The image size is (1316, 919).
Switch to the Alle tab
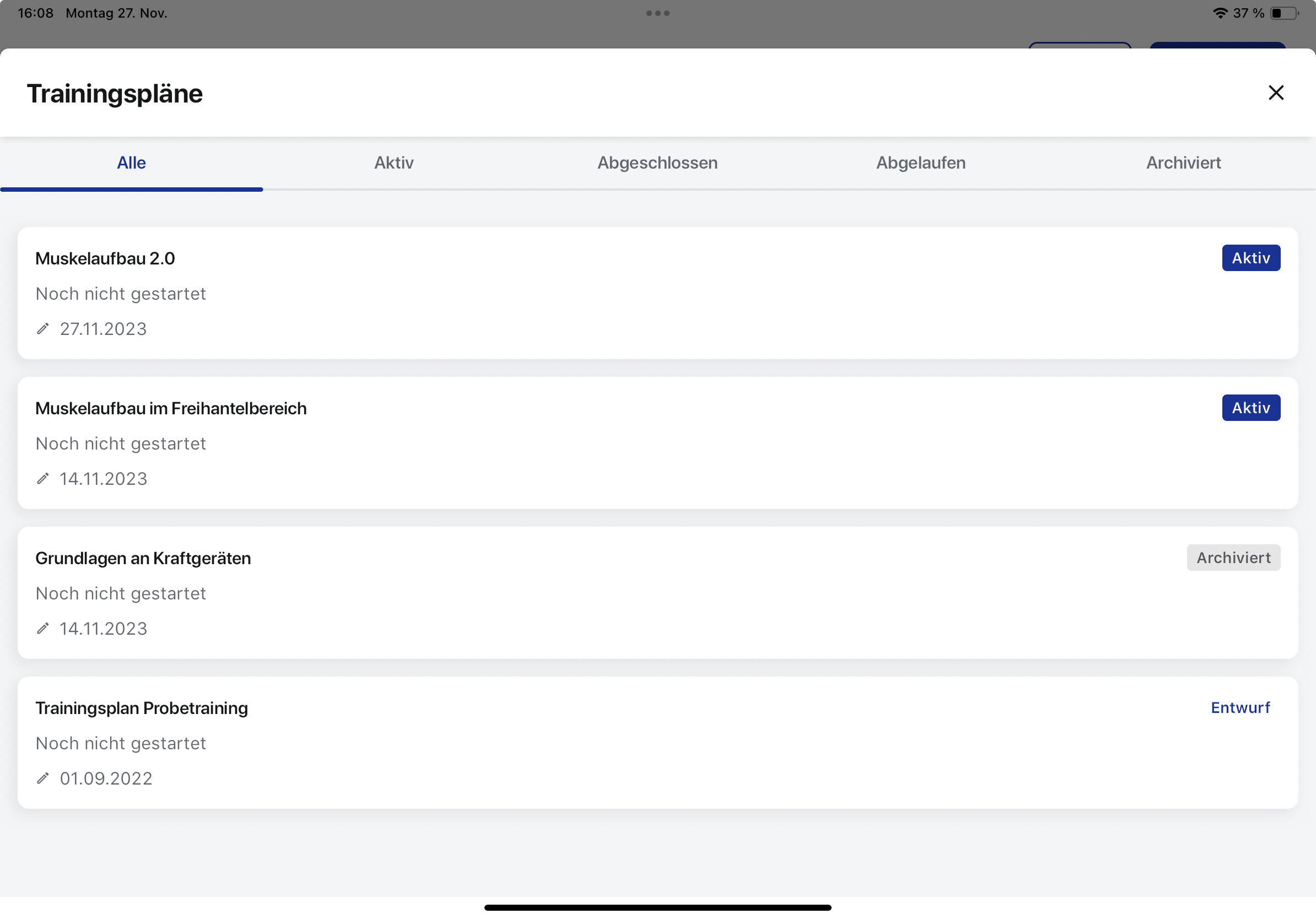coord(131,163)
